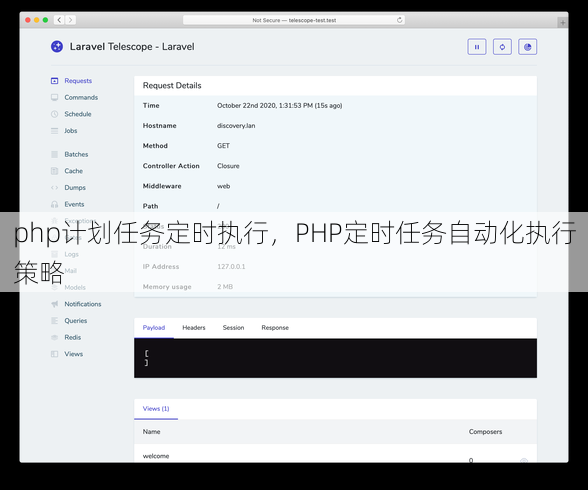Open the Commands section
This screenshot has height=490, width=588.
[81, 97]
